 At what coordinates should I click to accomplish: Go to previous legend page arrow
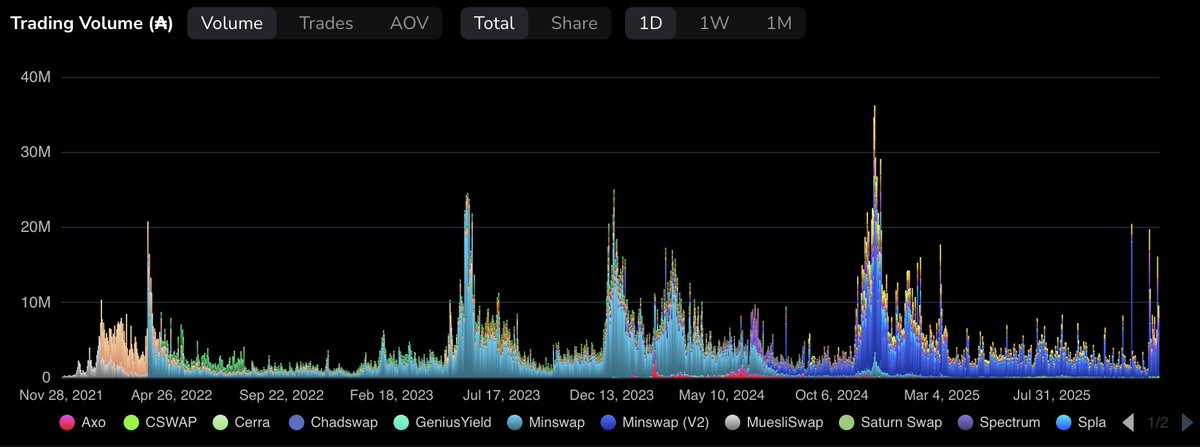1127,423
